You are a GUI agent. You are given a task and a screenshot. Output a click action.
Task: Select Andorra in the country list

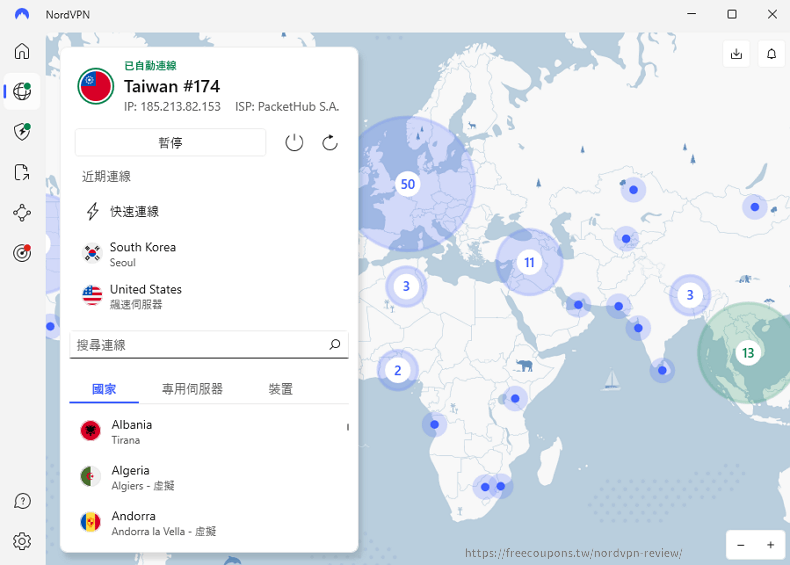click(209, 523)
